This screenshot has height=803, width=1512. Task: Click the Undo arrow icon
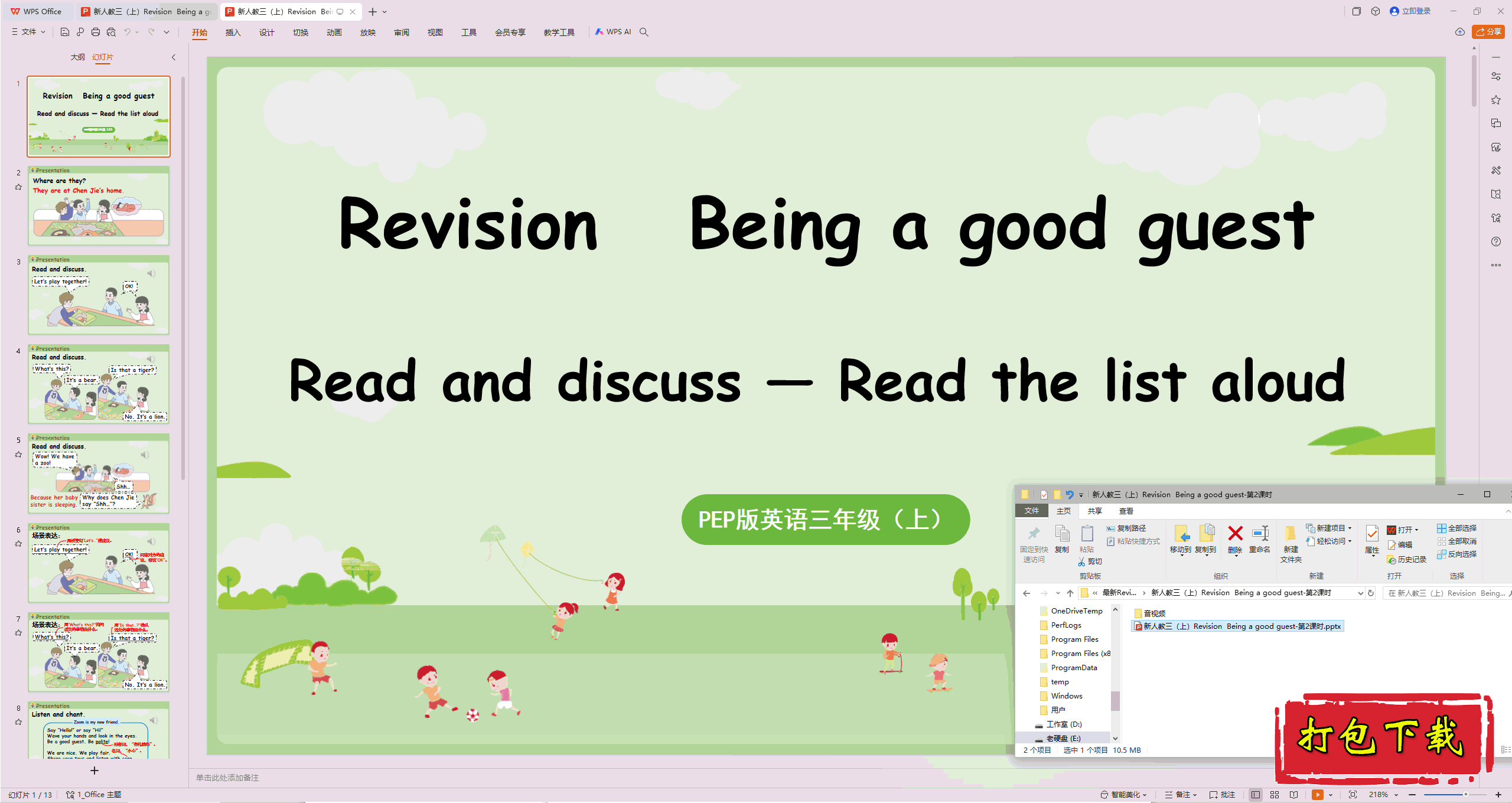pyautogui.click(x=127, y=32)
